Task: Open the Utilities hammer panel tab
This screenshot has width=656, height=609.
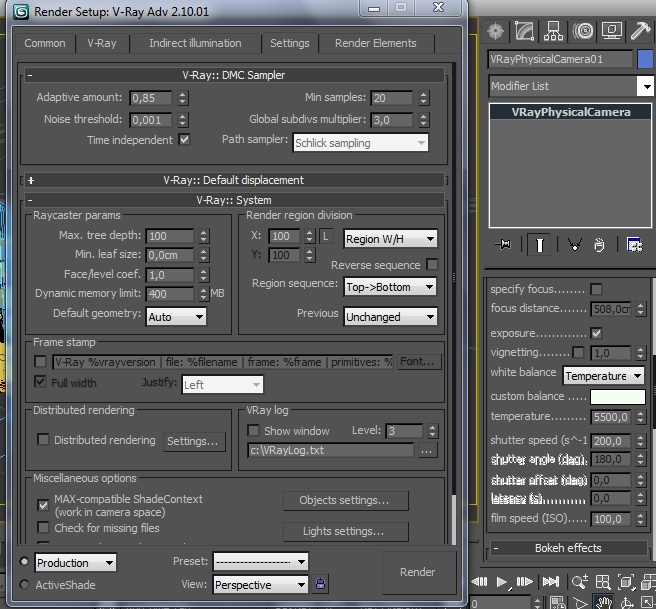Action: 640,31
